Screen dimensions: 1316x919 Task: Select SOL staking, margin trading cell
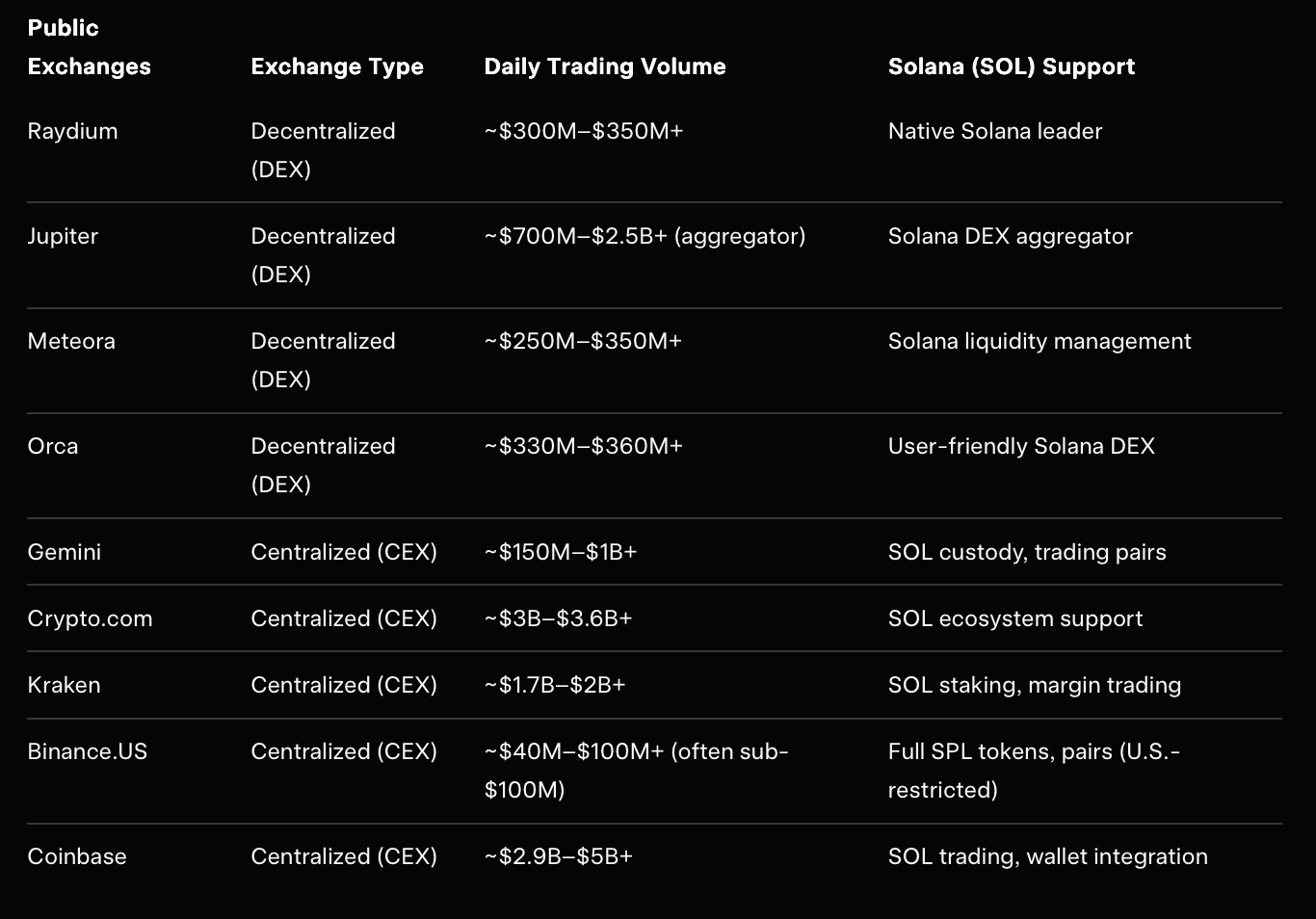1035,685
